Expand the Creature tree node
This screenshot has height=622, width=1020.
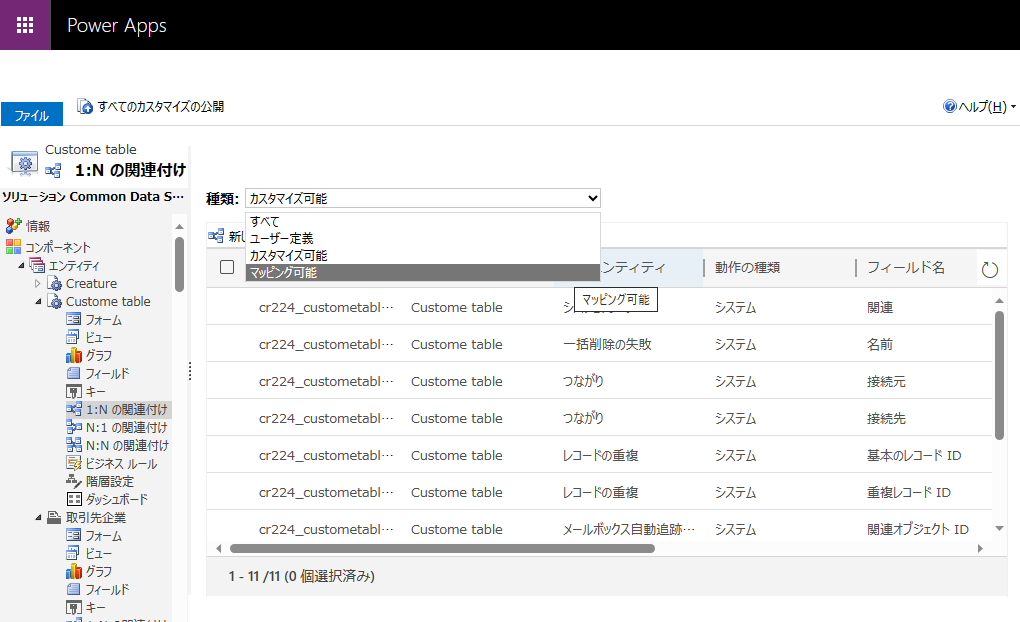click(x=38, y=284)
